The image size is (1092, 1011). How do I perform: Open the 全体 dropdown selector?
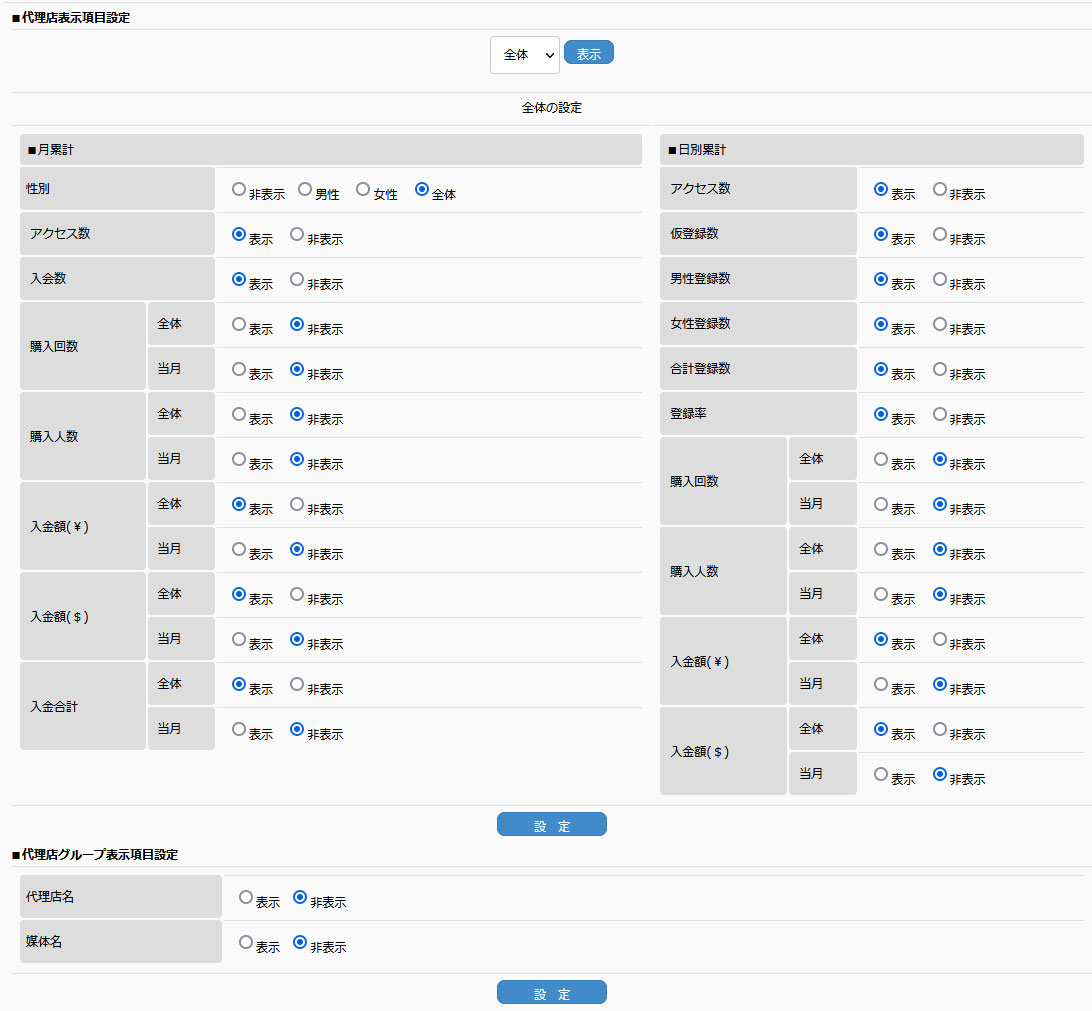524,55
